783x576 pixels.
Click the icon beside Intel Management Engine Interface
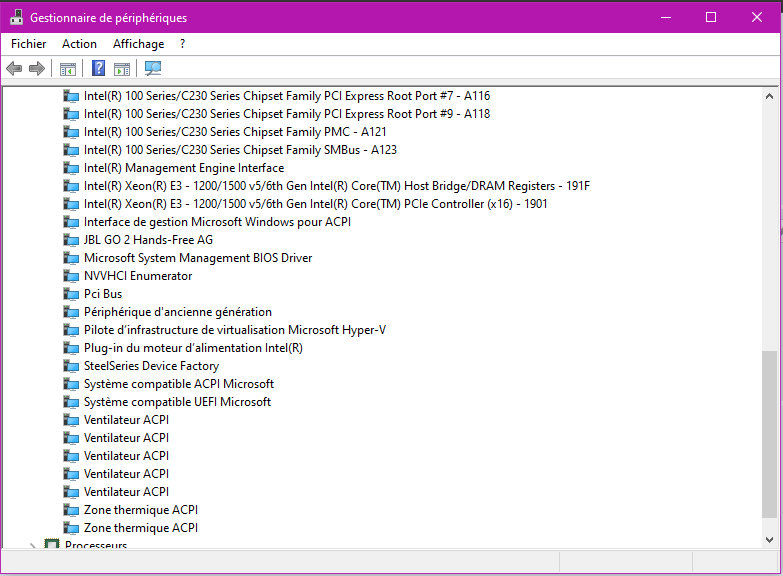pos(71,168)
